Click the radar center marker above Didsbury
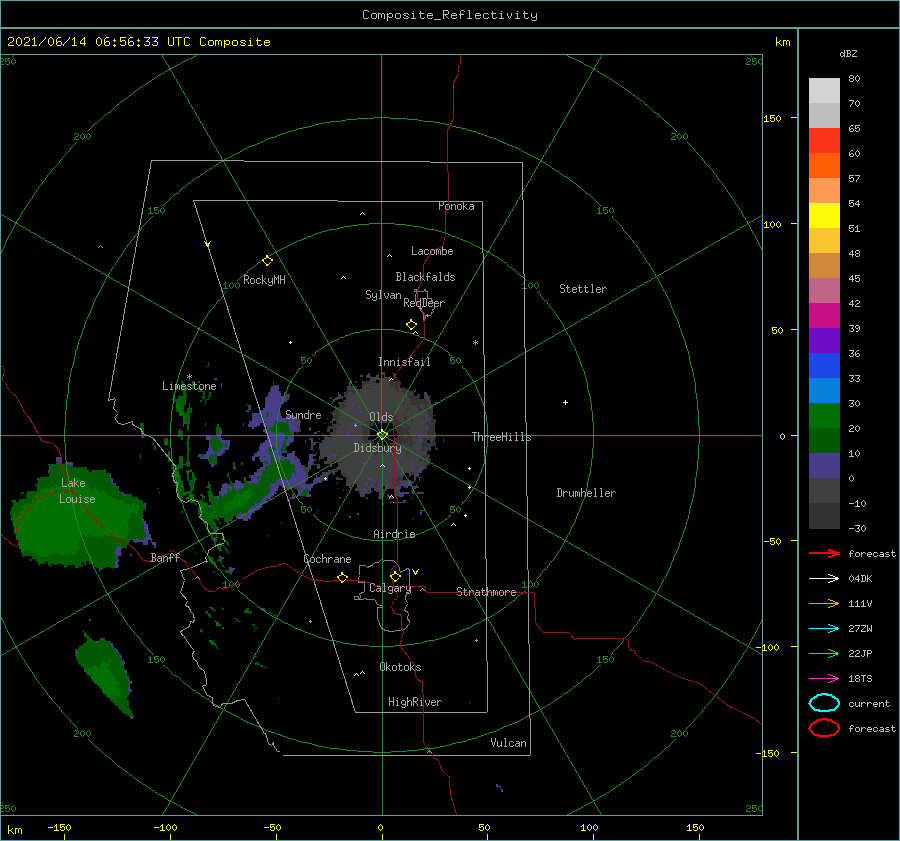The width and height of the screenshot is (900, 841). coord(382,435)
